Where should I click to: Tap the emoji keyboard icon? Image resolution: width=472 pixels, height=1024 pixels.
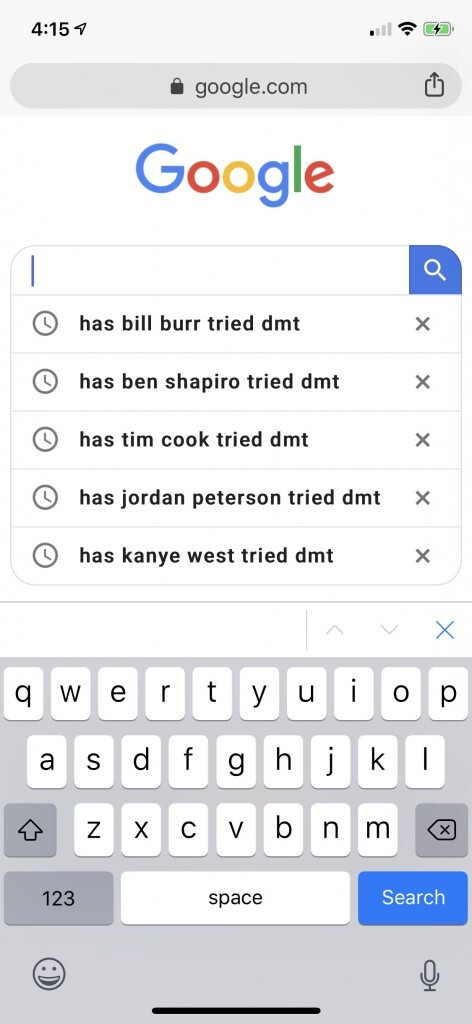click(x=49, y=974)
